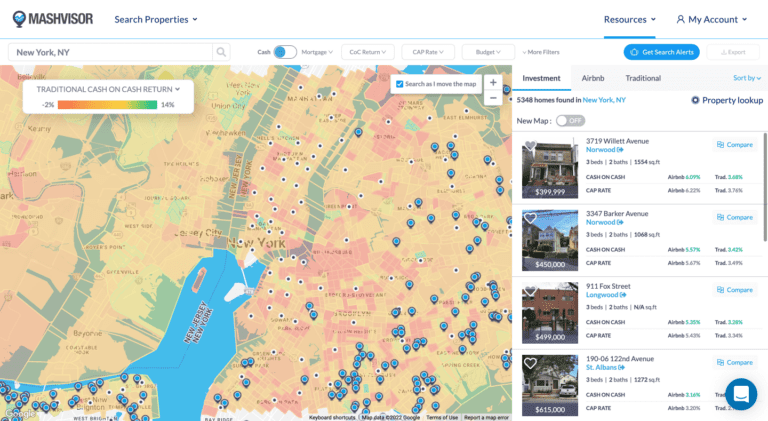Click the New York, NY search field
Screen dimensions: 768x421
tap(110, 52)
